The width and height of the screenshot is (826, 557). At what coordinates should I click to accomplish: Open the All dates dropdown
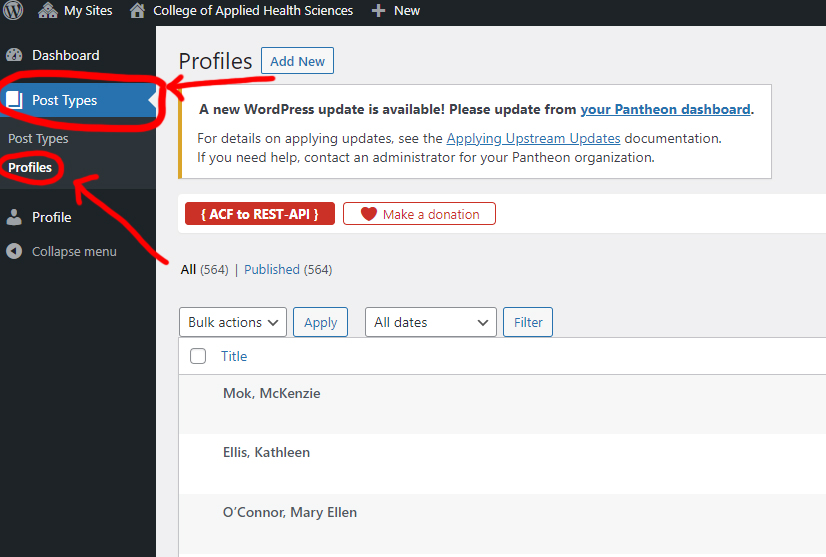pos(431,322)
